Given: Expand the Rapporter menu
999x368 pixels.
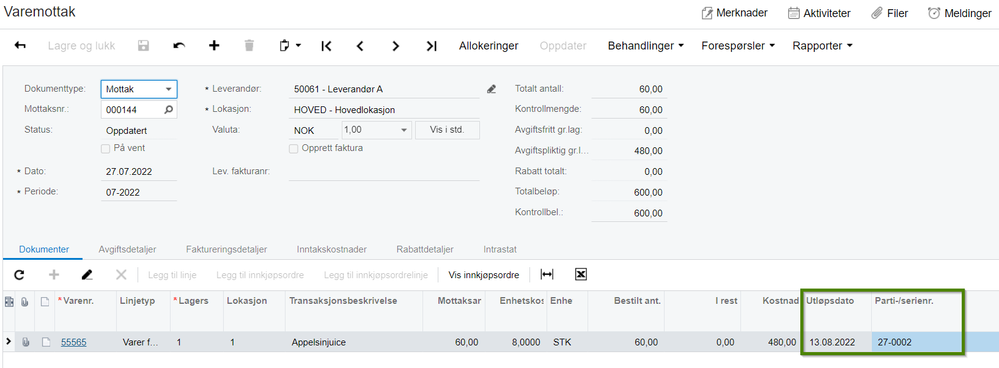Looking at the screenshot, I should (822, 46).
